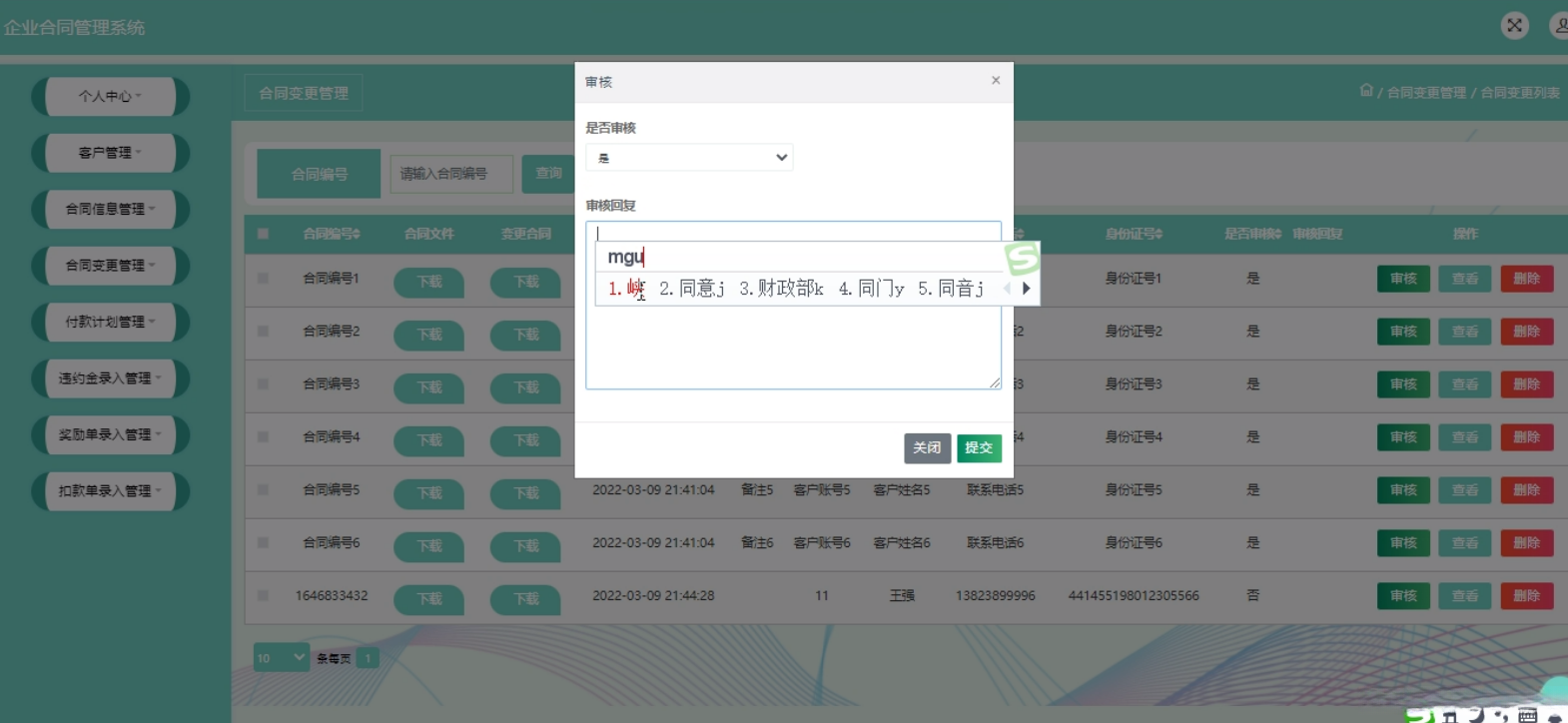
Task: Check the box for row 合同编号1
Action: 263,279
